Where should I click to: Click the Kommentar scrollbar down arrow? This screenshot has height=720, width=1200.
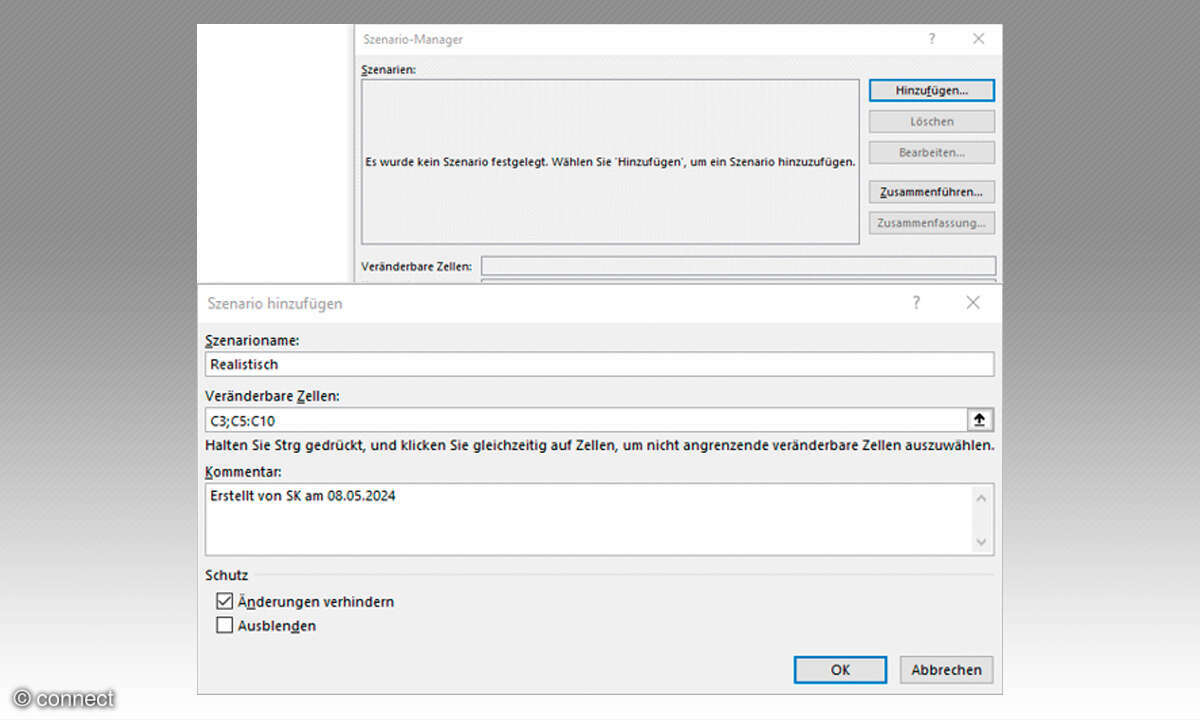coord(982,543)
